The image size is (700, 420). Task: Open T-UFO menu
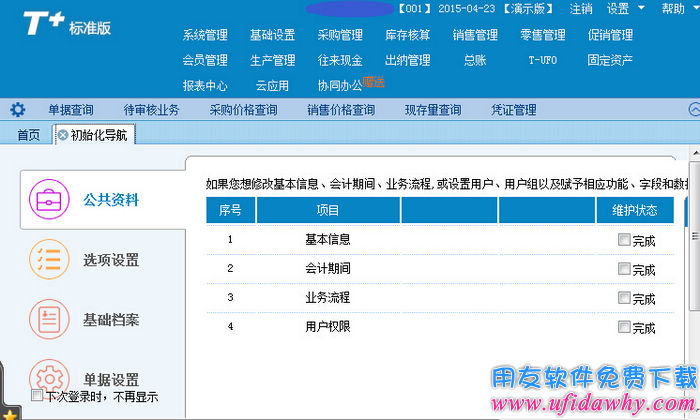tap(543, 60)
